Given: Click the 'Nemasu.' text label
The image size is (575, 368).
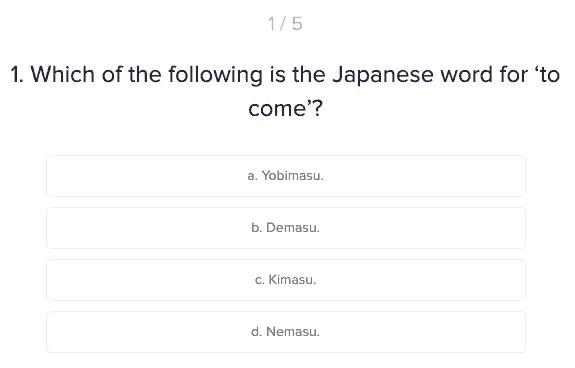Looking at the screenshot, I should click(x=293, y=332).
